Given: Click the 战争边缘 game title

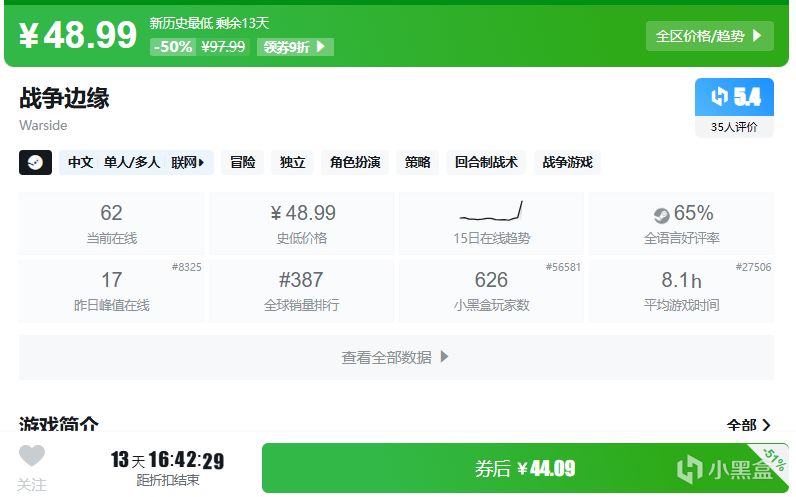Looking at the screenshot, I should pyautogui.click(x=64, y=98).
